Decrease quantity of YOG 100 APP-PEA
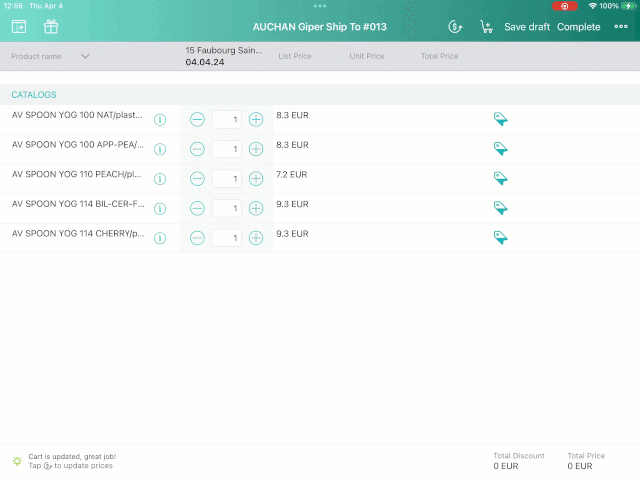The image size is (640, 480). pyautogui.click(x=197, y=149)
